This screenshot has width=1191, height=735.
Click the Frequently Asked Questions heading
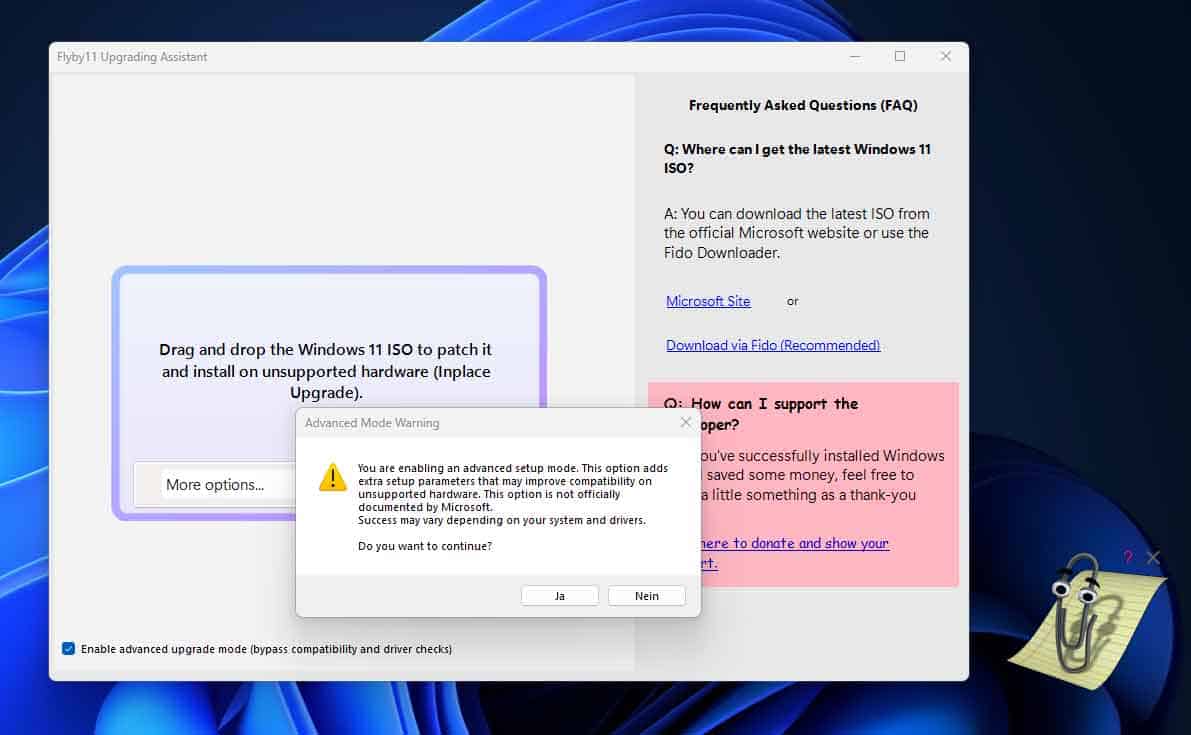[x=803, y=105]
